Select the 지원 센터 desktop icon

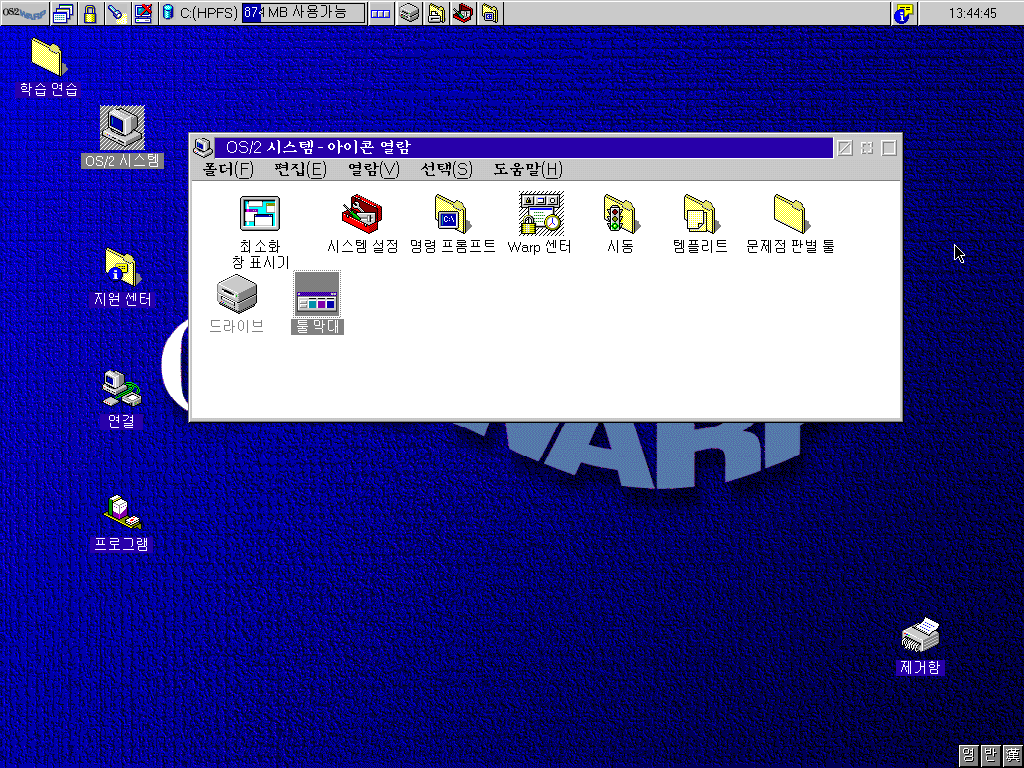(x=122, y=278)
